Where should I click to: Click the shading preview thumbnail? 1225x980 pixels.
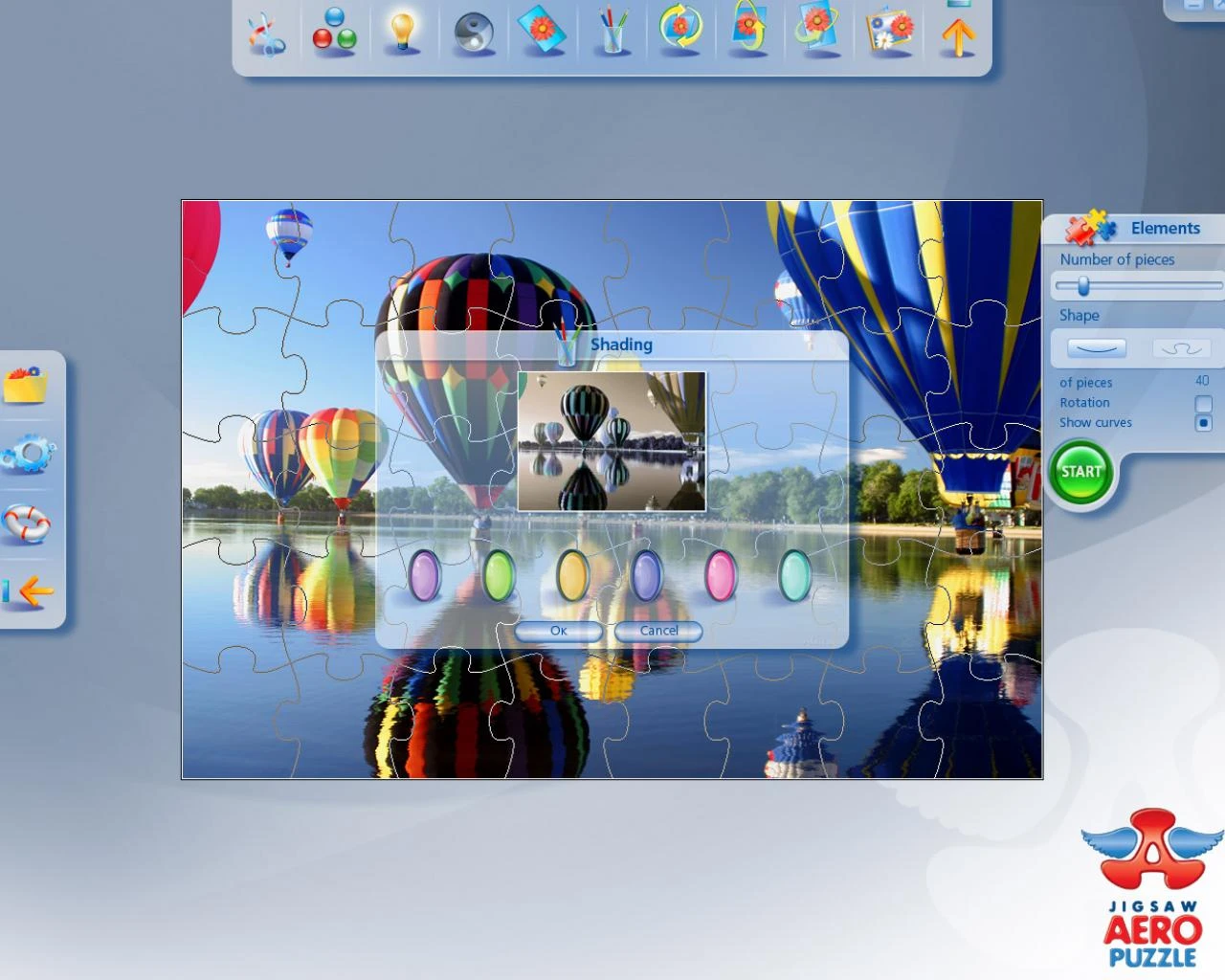(612, 441)
